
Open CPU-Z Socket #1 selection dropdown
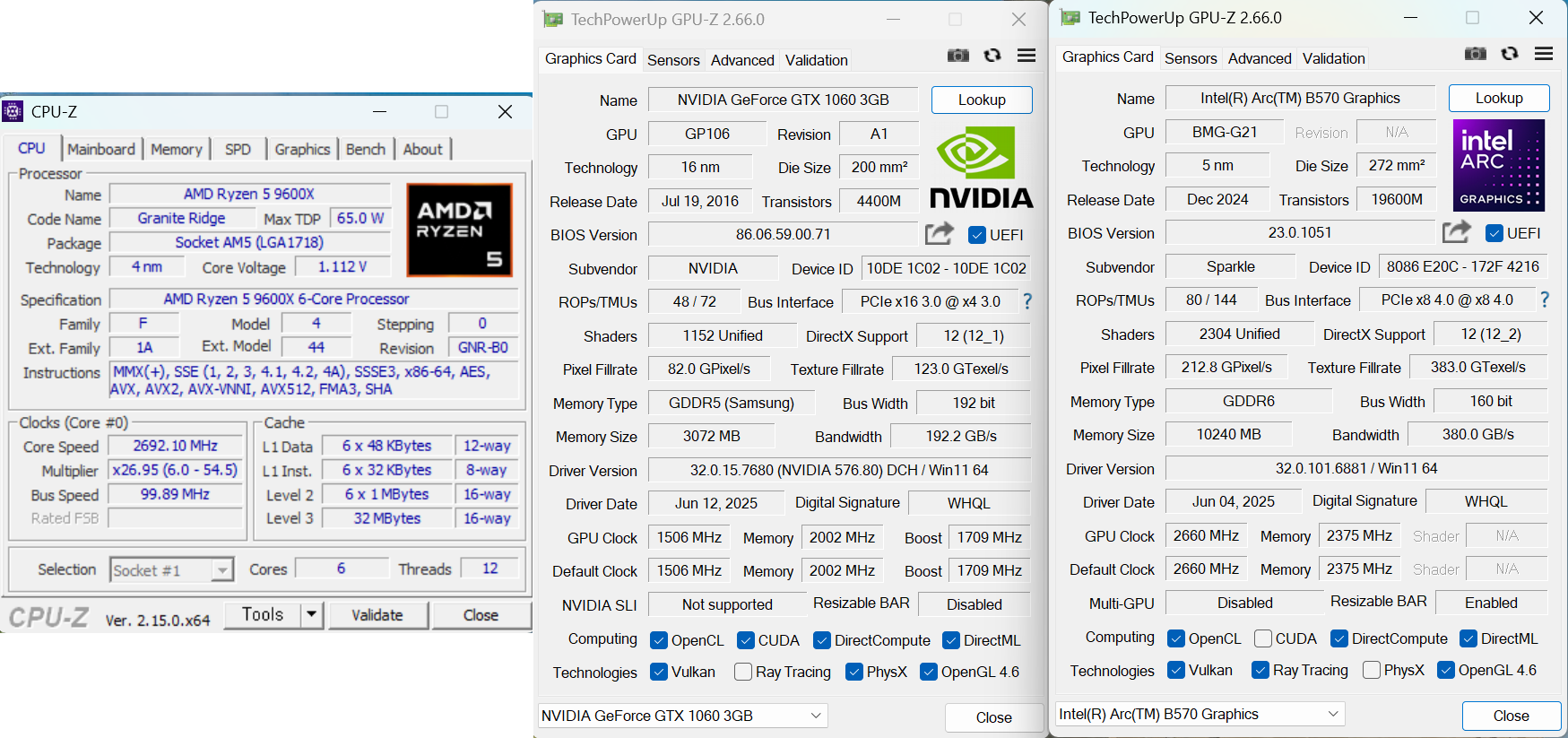[171, 569]
